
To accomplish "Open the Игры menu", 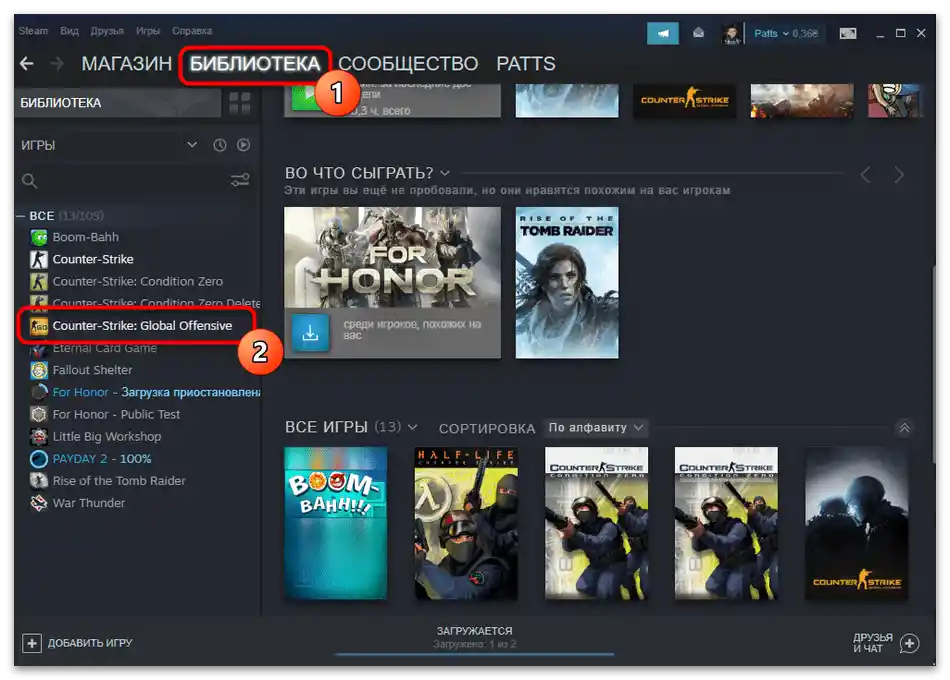I will pyautogui.click(x=148, y=31).
